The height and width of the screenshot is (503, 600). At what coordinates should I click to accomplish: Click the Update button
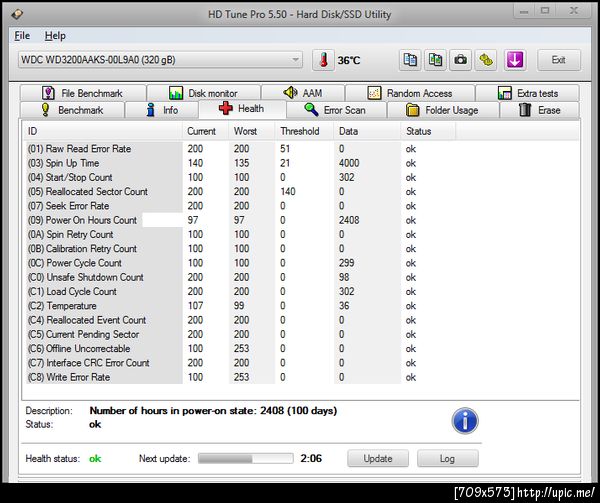pos(378,458)
